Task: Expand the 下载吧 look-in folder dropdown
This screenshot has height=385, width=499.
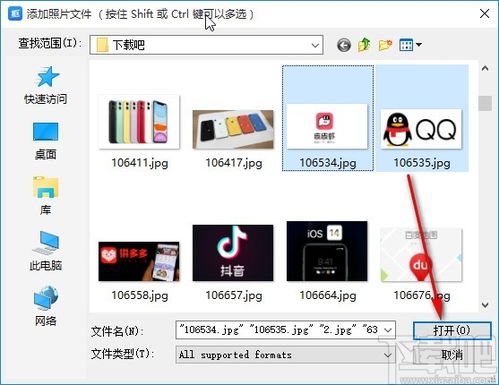Action: tap(315, 45)
